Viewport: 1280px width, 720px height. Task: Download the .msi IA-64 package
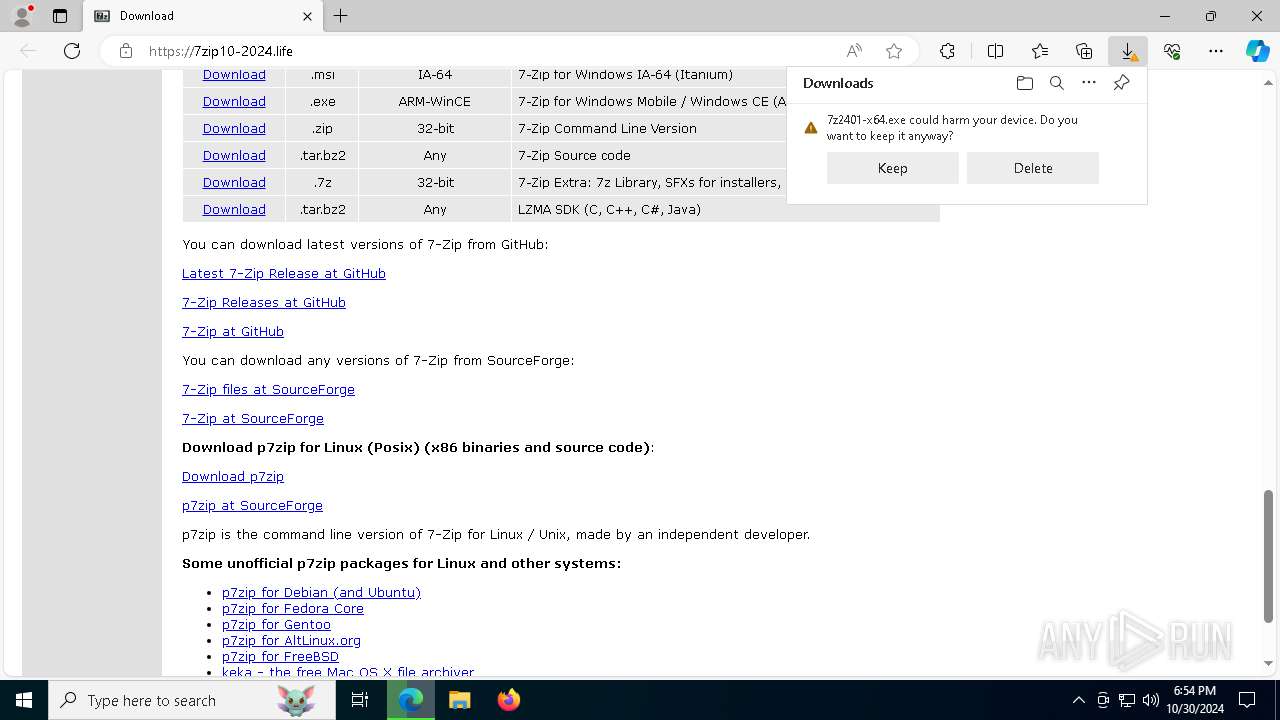click(x=234, y=75)
